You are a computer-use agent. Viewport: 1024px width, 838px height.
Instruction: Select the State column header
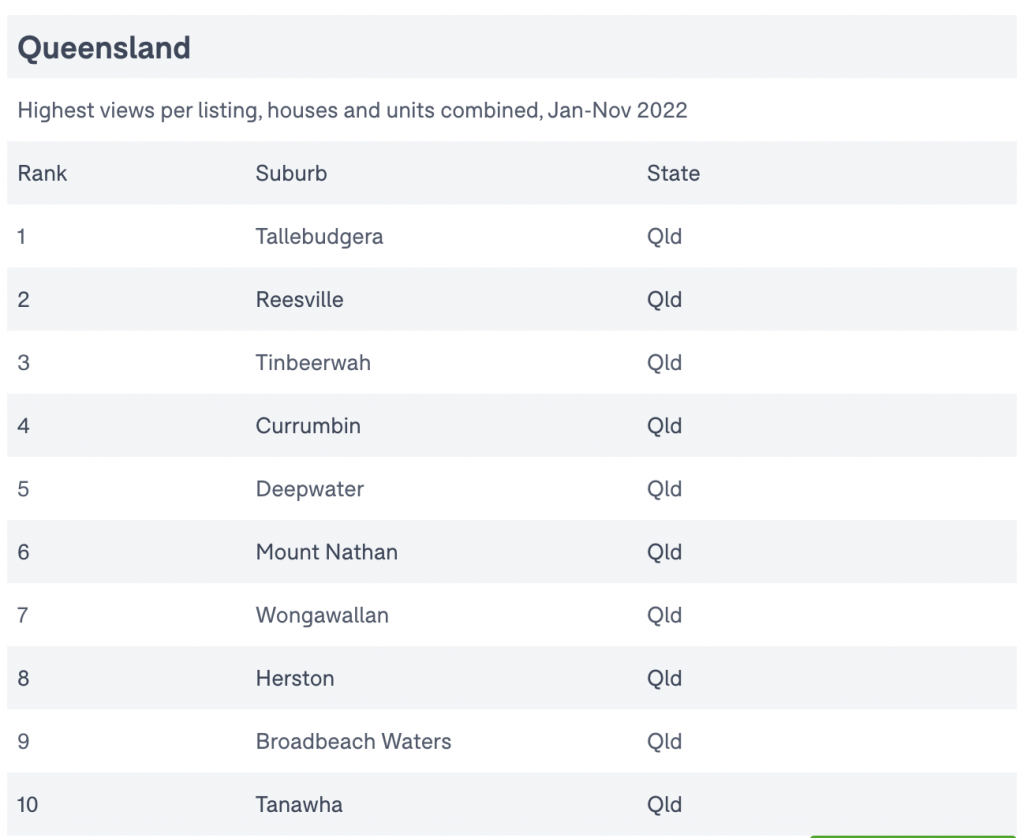[673, 173]
